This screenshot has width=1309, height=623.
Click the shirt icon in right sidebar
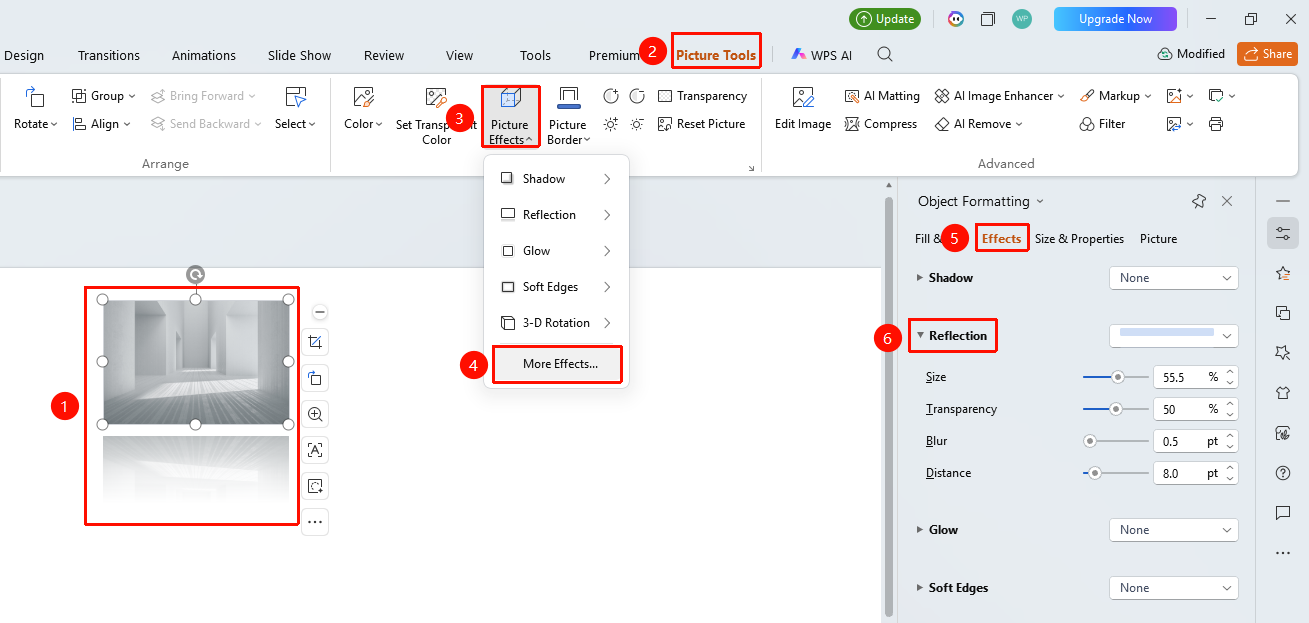tap(1283, 392)
